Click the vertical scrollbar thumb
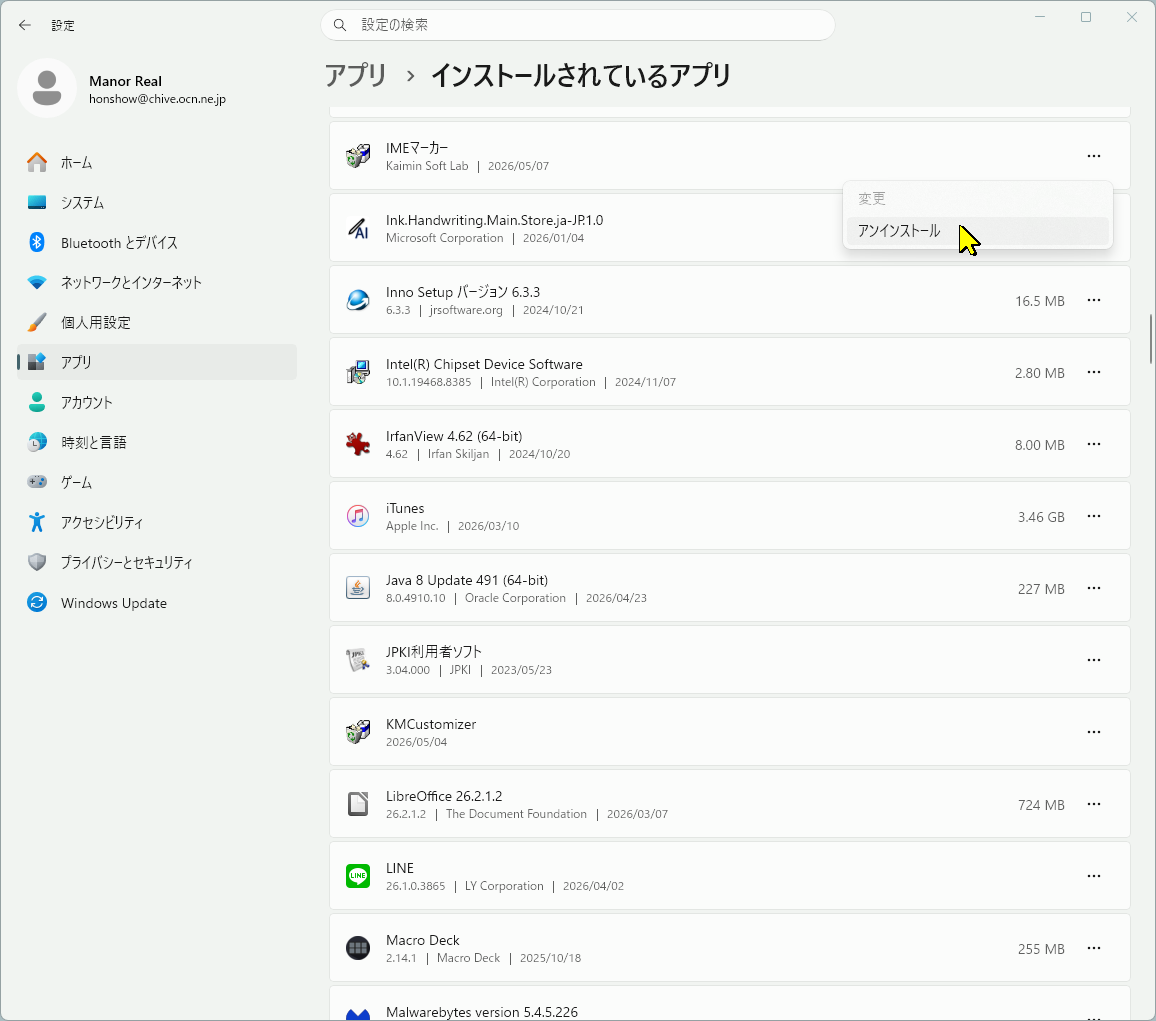Screen dimensions: 1156x1021 click(1150, 339)
